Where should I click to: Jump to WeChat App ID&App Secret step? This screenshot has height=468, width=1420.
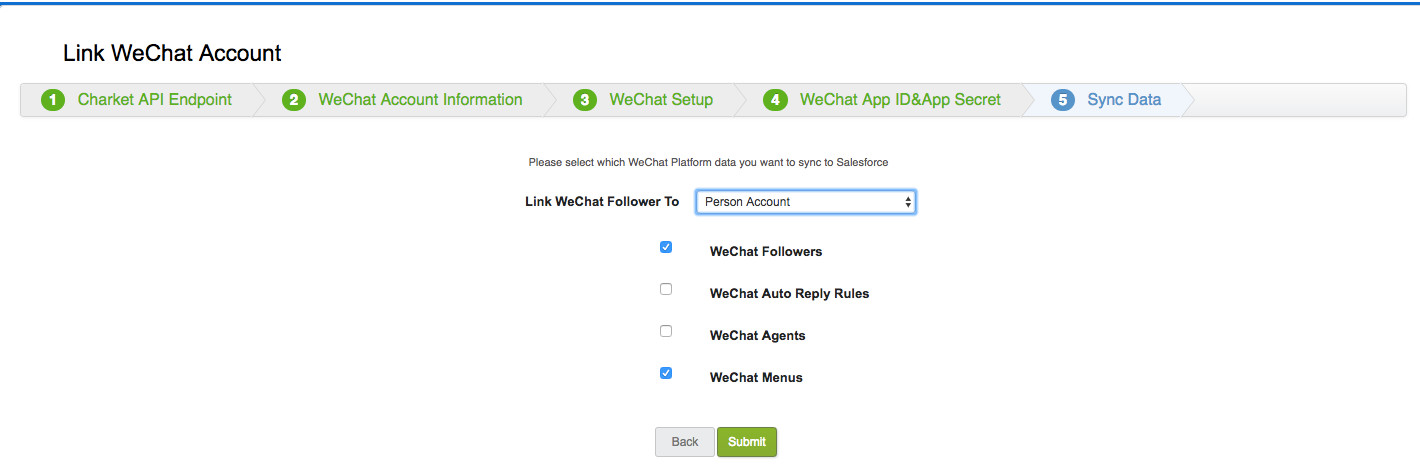pos(900,100)
